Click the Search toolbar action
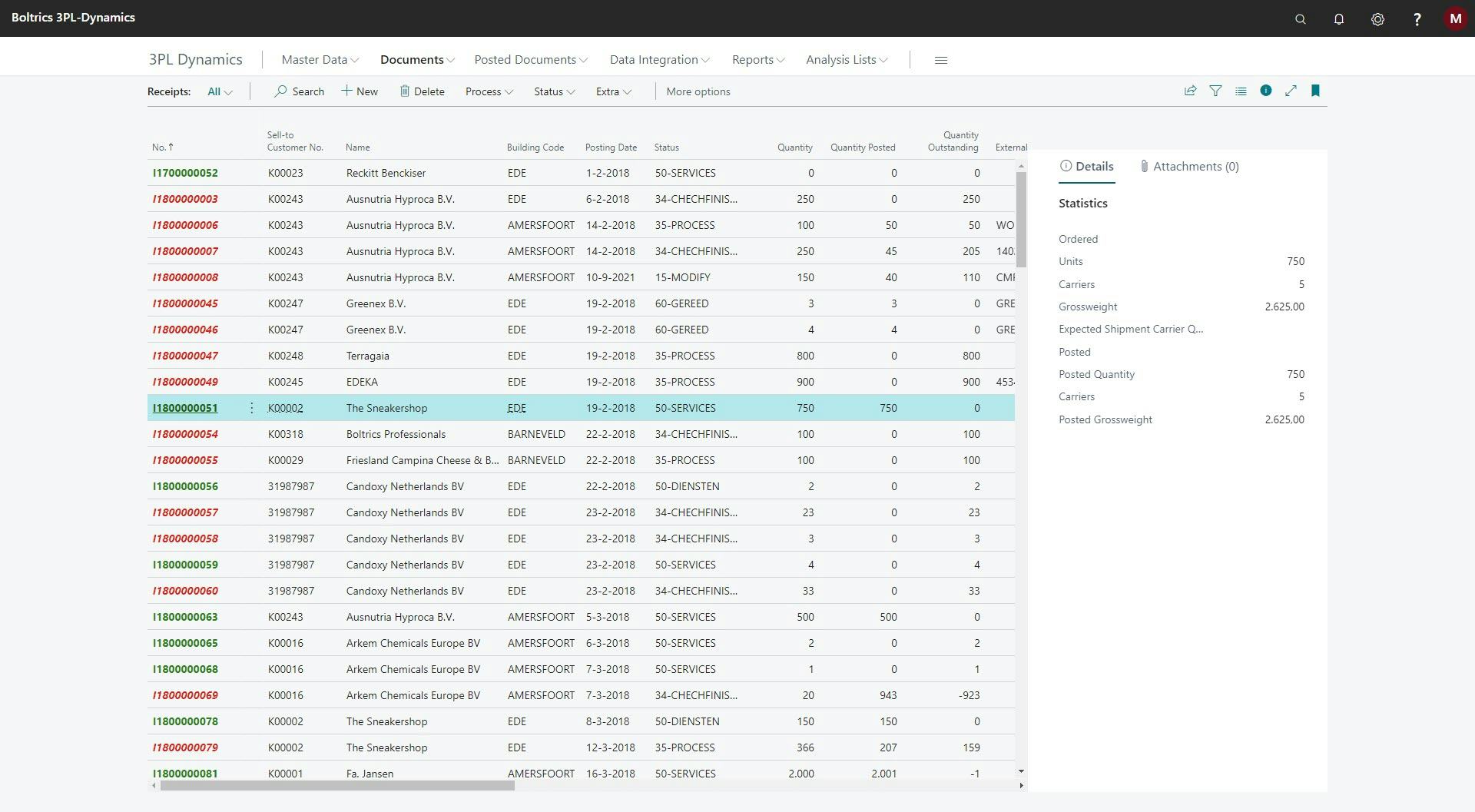1475x812 pixels. pyautogui.click(x=300, y=91)
